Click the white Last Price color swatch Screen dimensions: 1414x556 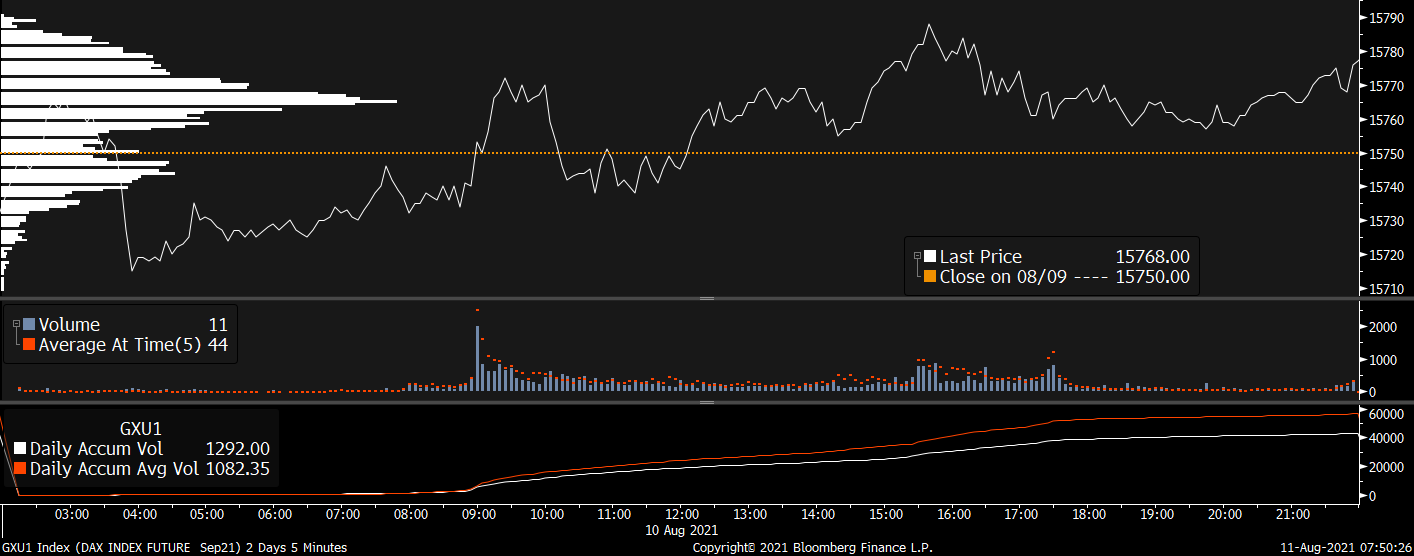point(930,257)
